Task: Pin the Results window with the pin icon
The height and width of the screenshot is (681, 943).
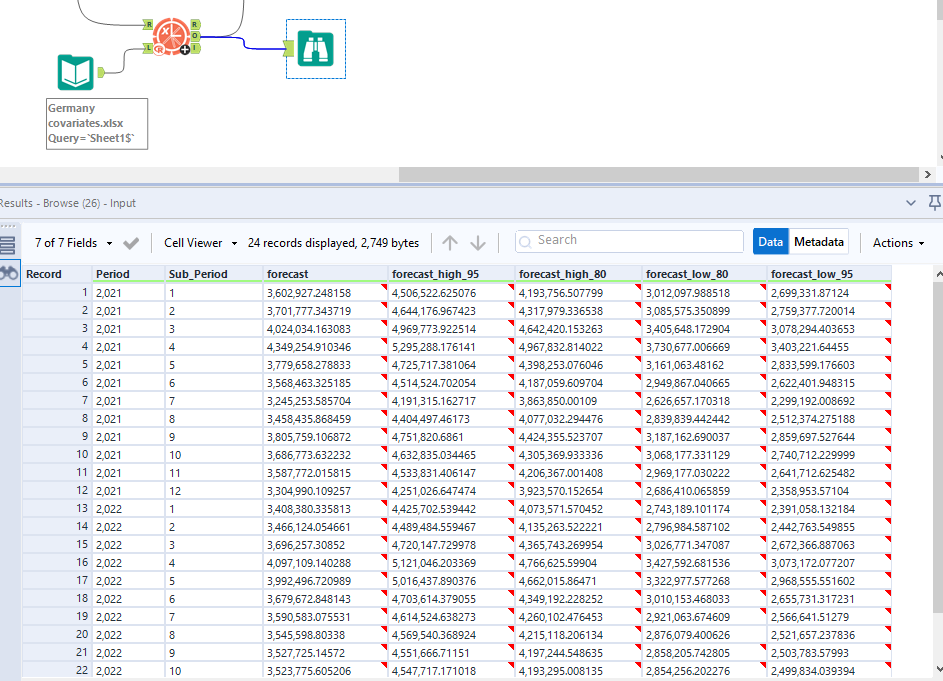Action: pyautogui.click(x=934, y=202)
